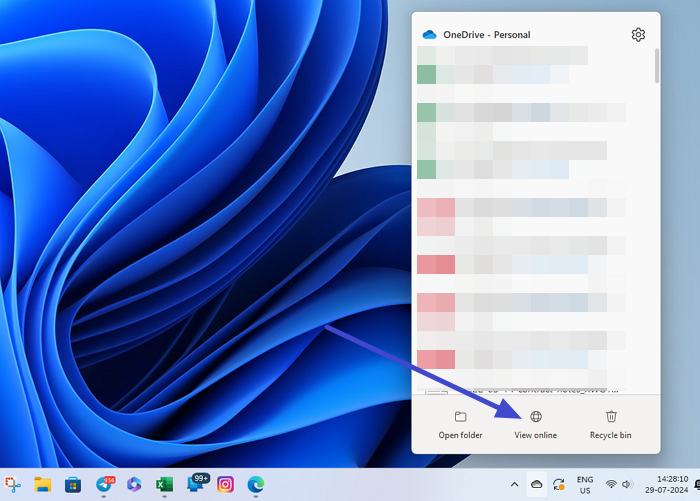Open Microsoft Store from taskbar
The width and height of the screenshot is (700, 501).
tap(73, 484)
